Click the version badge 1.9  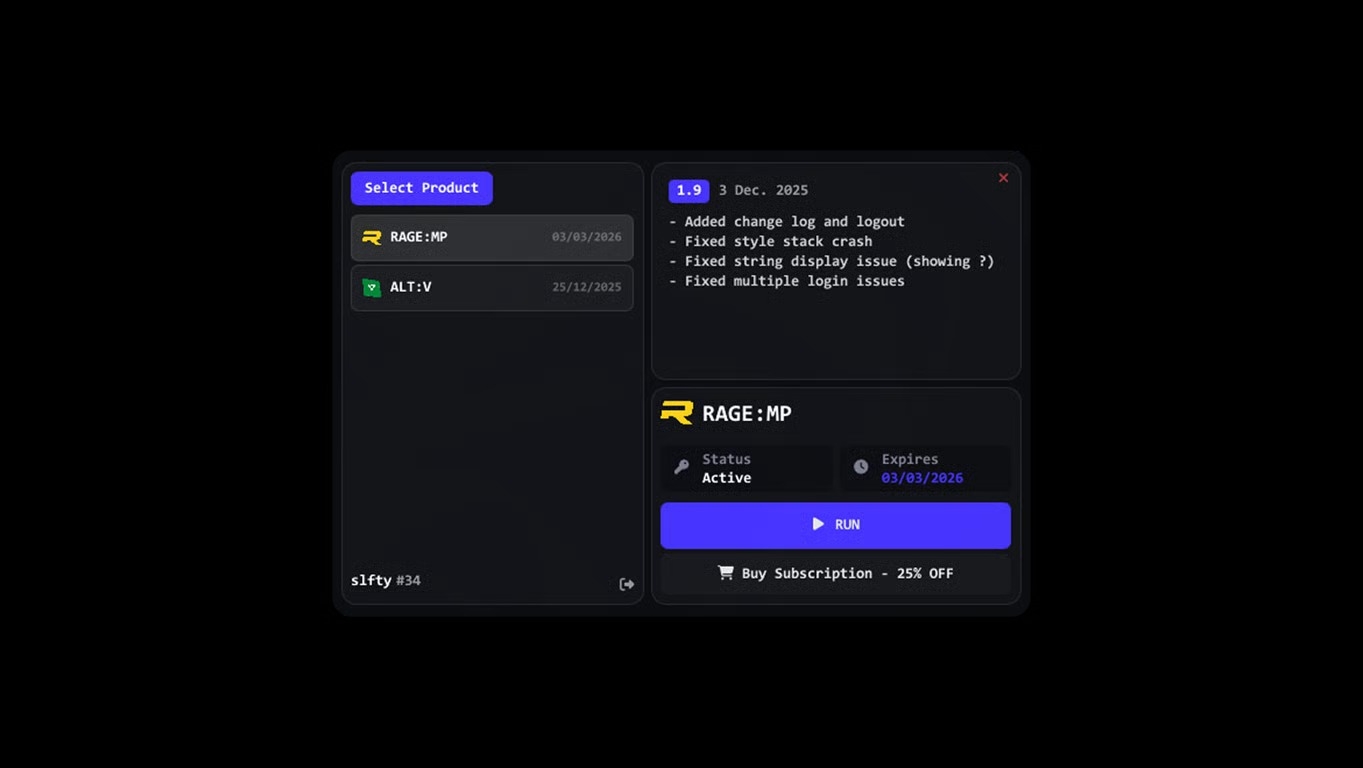tap(688, 190)
